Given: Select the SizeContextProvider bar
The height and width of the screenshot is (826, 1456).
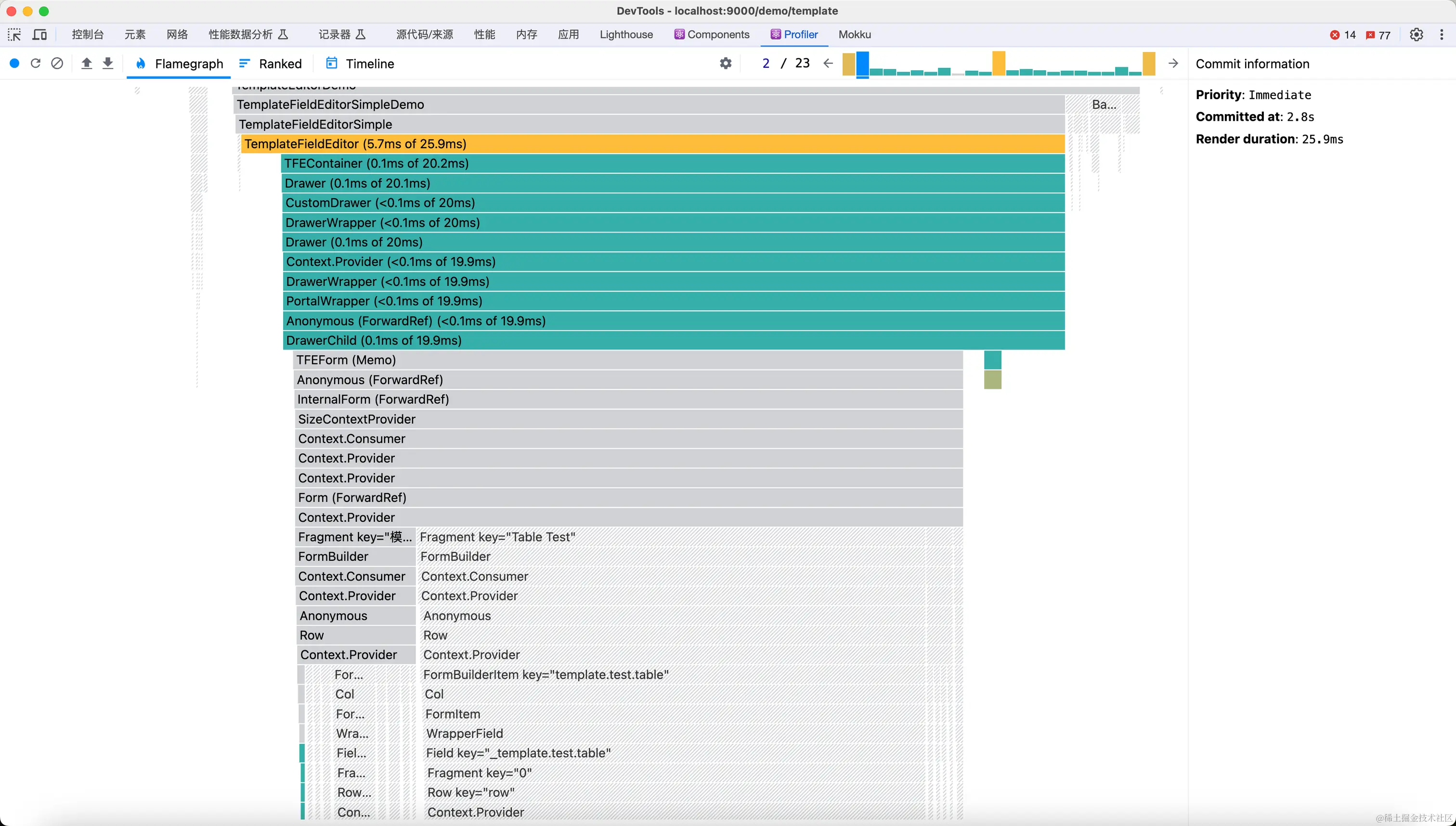Looking at the screenshot, I should click(x=629, y=419).
